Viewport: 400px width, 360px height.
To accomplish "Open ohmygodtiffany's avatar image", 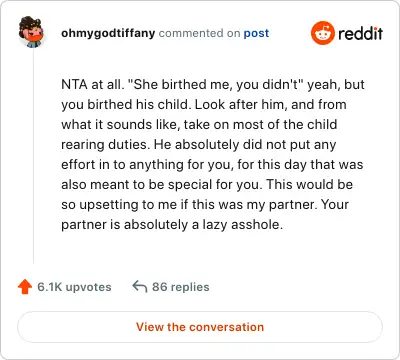I will [31, 32].
